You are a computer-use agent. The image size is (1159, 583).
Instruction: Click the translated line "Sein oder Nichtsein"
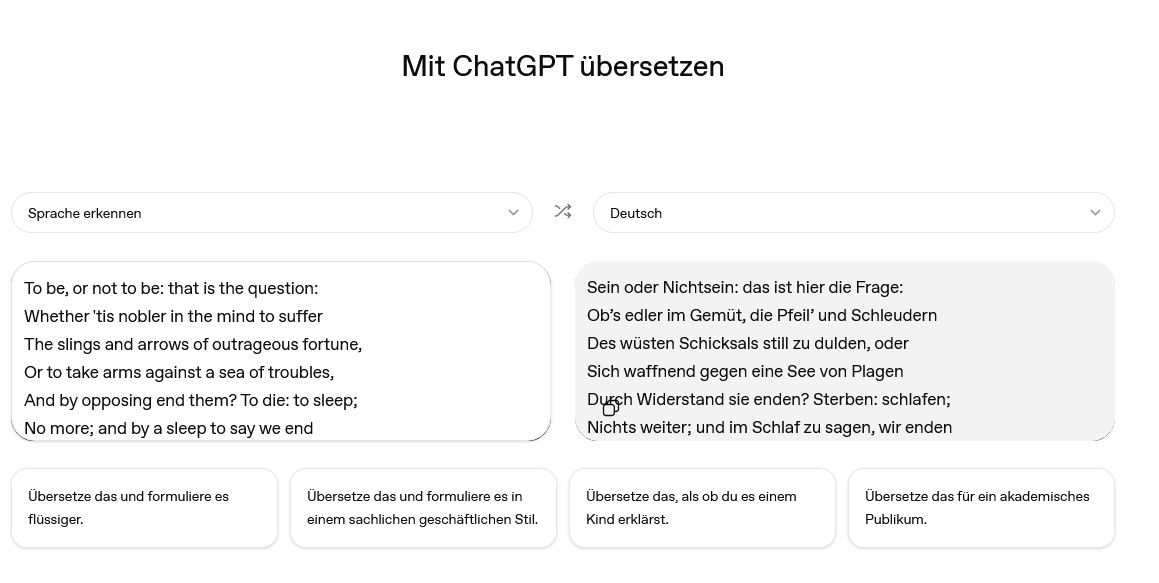click(x=745, y=288)
